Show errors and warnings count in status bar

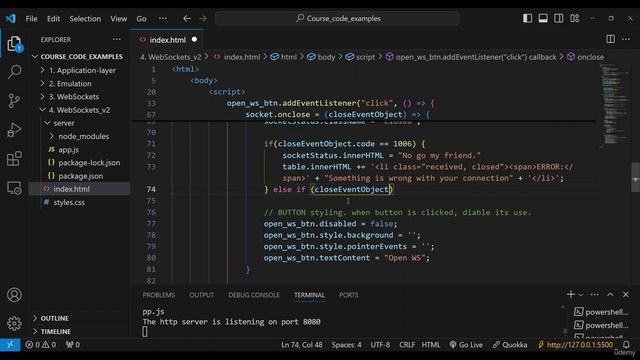tap(40, 345)
